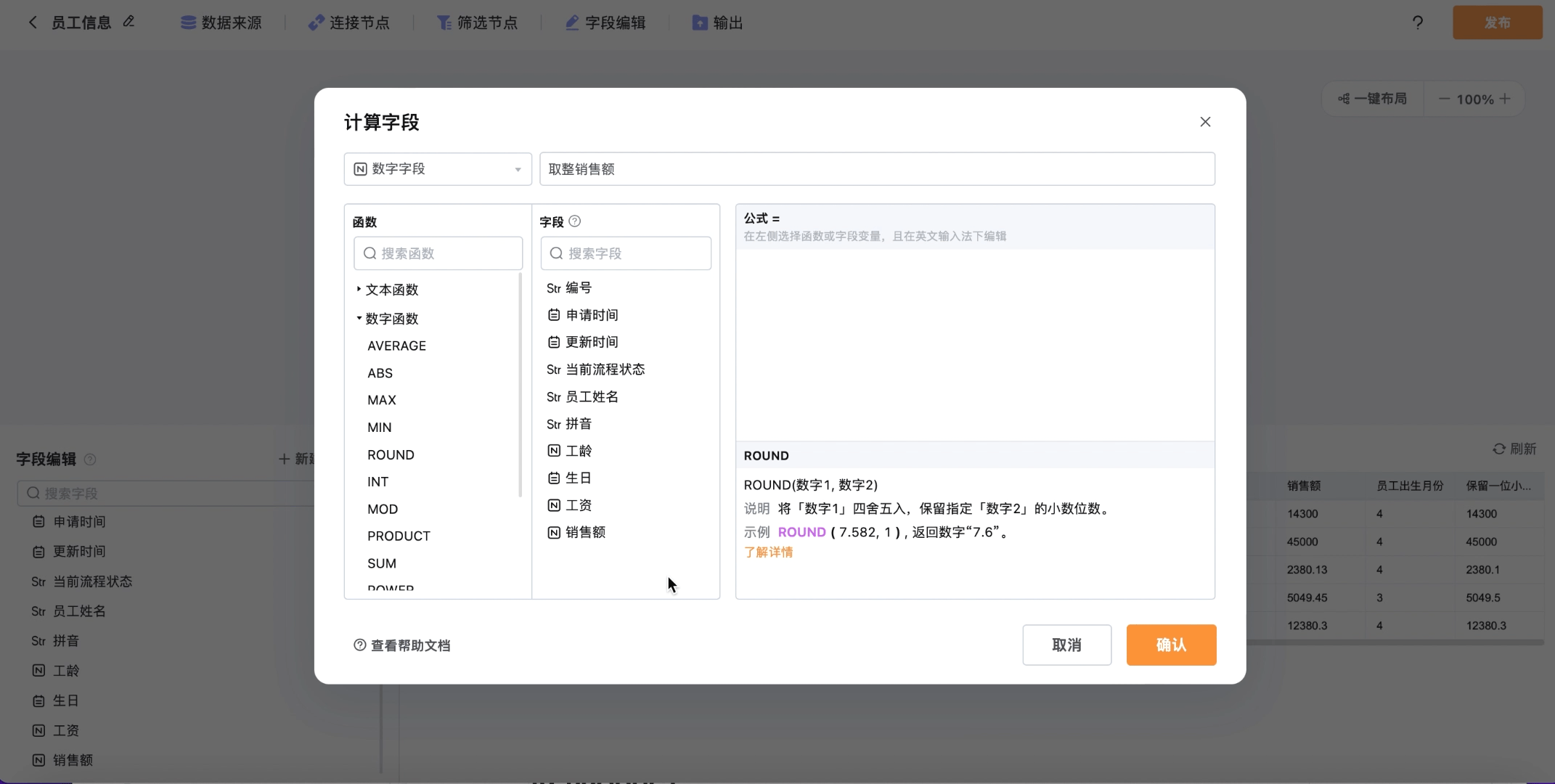
Task: Select the AVERAGE function
Action: [396, 346]
